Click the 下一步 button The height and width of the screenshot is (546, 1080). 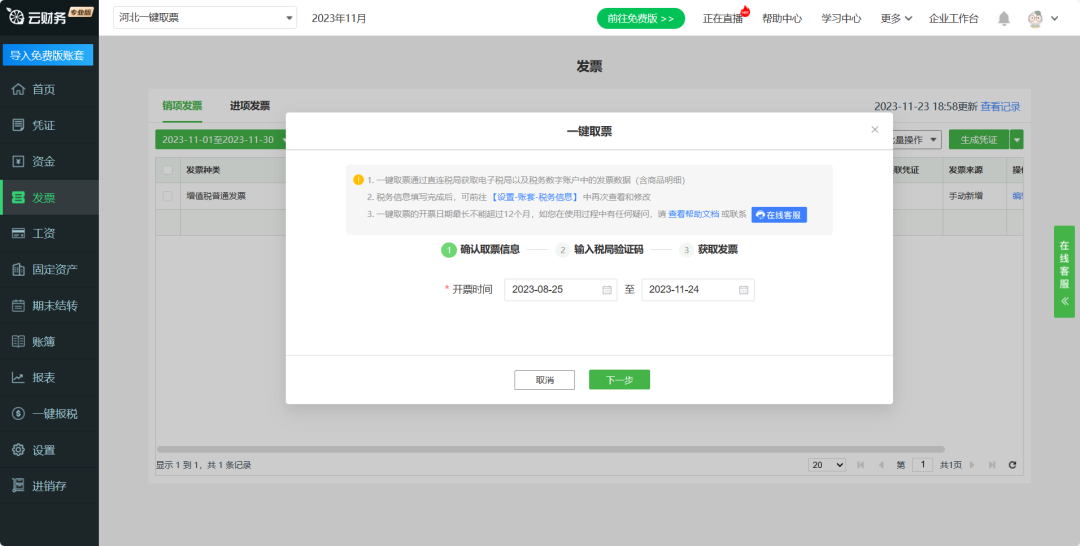[619, 380]
